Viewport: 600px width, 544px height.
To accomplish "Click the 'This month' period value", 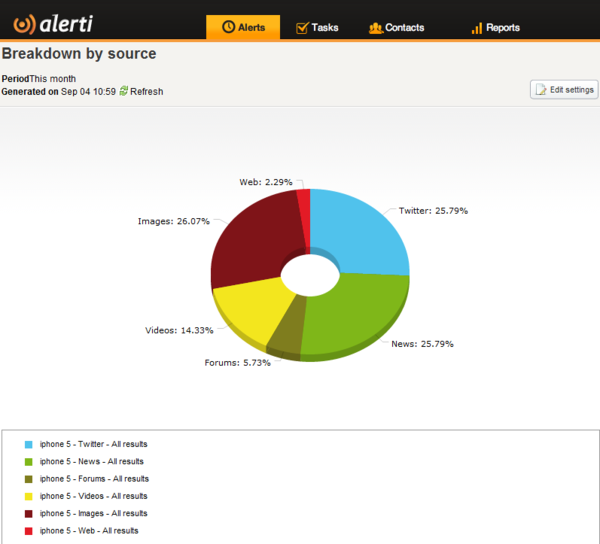I will tap(52, 79).
